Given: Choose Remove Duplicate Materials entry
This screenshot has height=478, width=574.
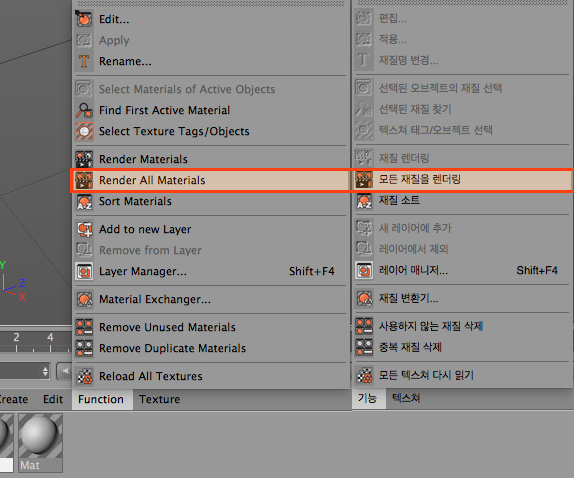Looking at the screenshot, I should (x=210, y=348).
